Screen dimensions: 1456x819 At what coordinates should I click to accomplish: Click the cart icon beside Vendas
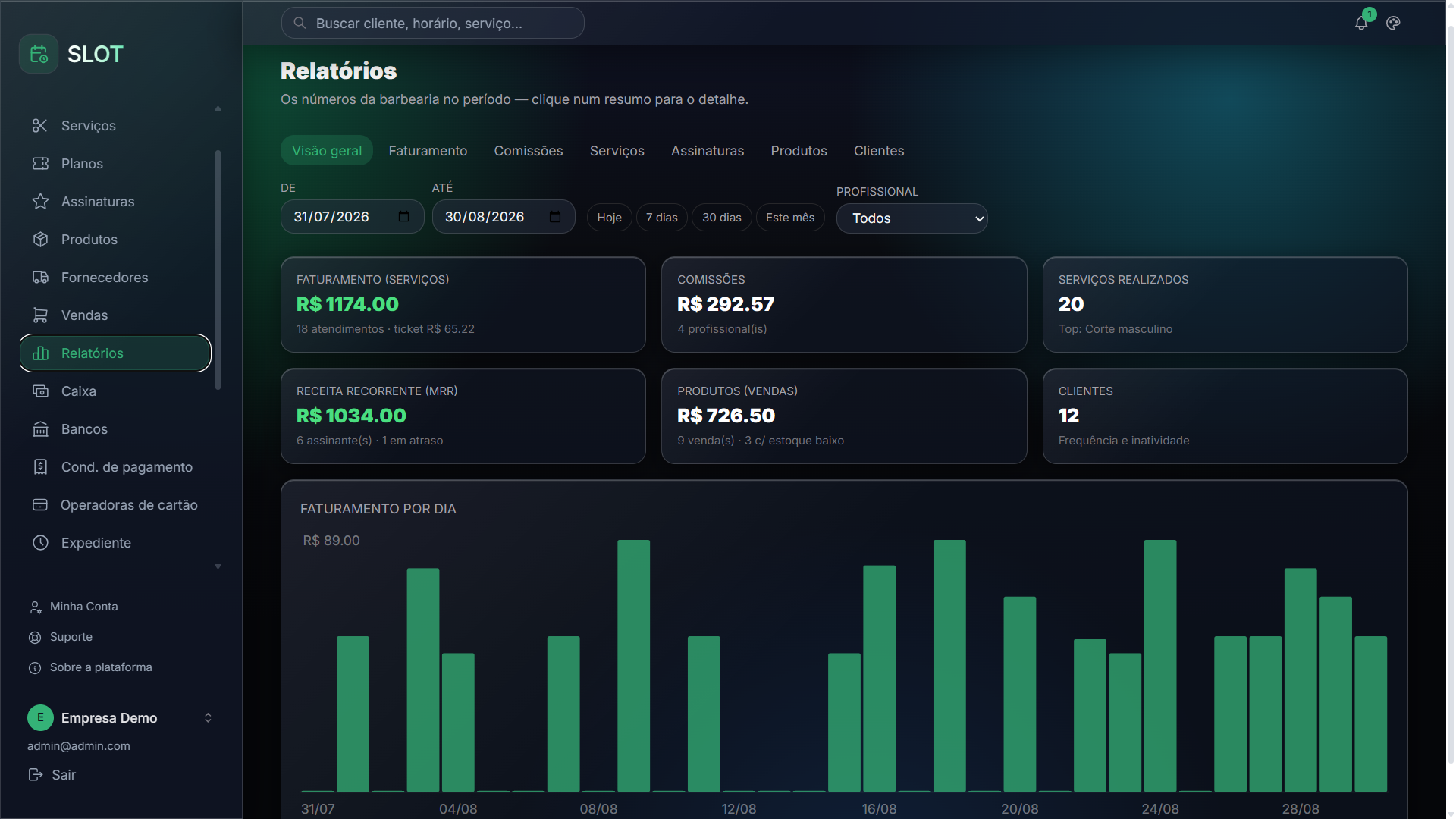[x=40, y=315]
